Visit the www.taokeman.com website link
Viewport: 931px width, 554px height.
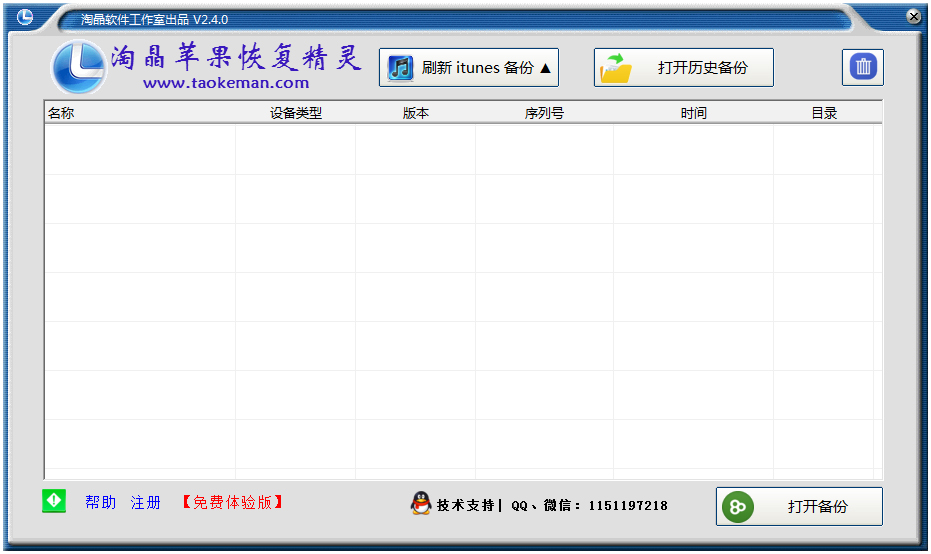click(x=226, y=83)
